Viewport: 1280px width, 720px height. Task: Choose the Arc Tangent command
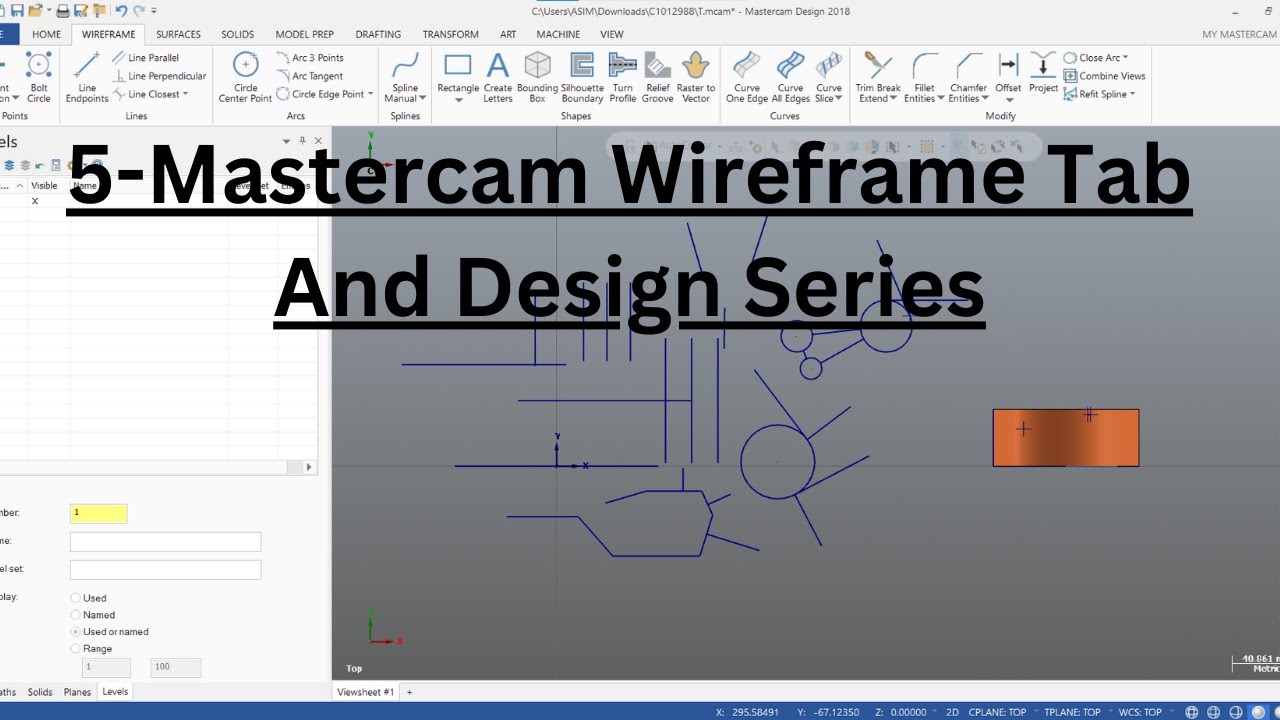coord(309,76)
